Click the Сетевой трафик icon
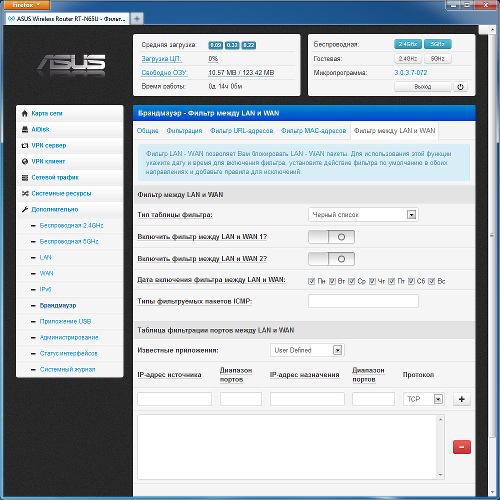 click(x=25, y=178)
